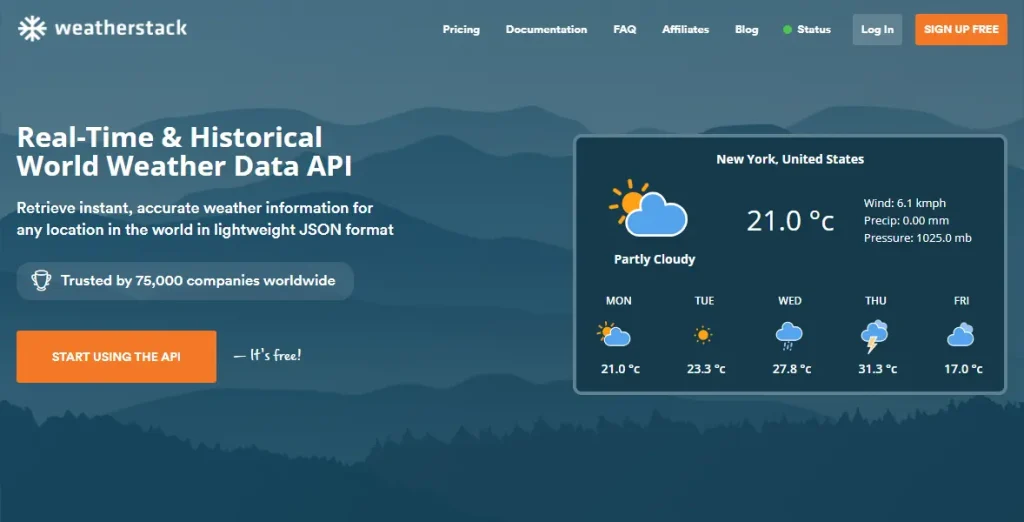Image resolution: width=1024 pixels, height=522 pixels.
Task: Click the Pressure: 1025.0 mb value
Action: pos(918,238)
